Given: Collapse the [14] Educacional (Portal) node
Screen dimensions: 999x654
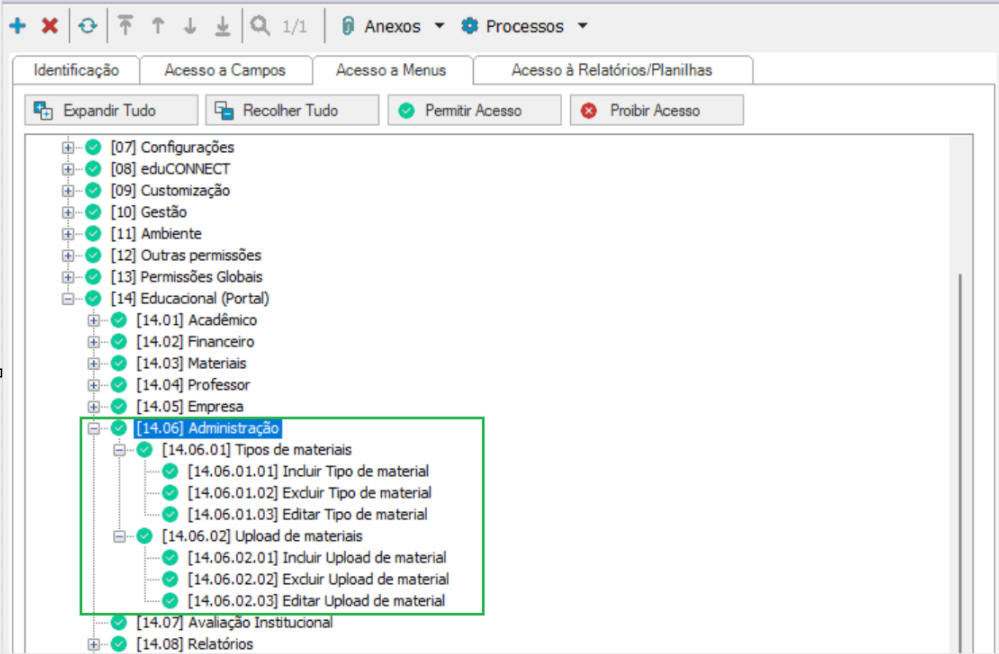Looking at the screenshot, I should 68,299.
